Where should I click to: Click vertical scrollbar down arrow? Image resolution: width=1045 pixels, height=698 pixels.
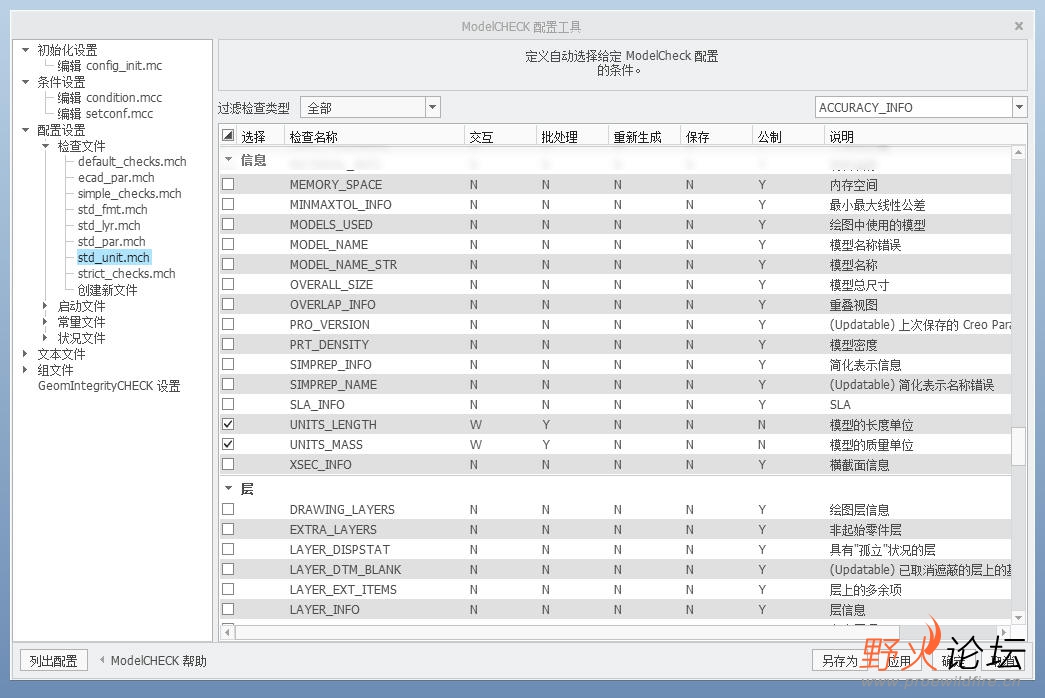click(1018, 617)
